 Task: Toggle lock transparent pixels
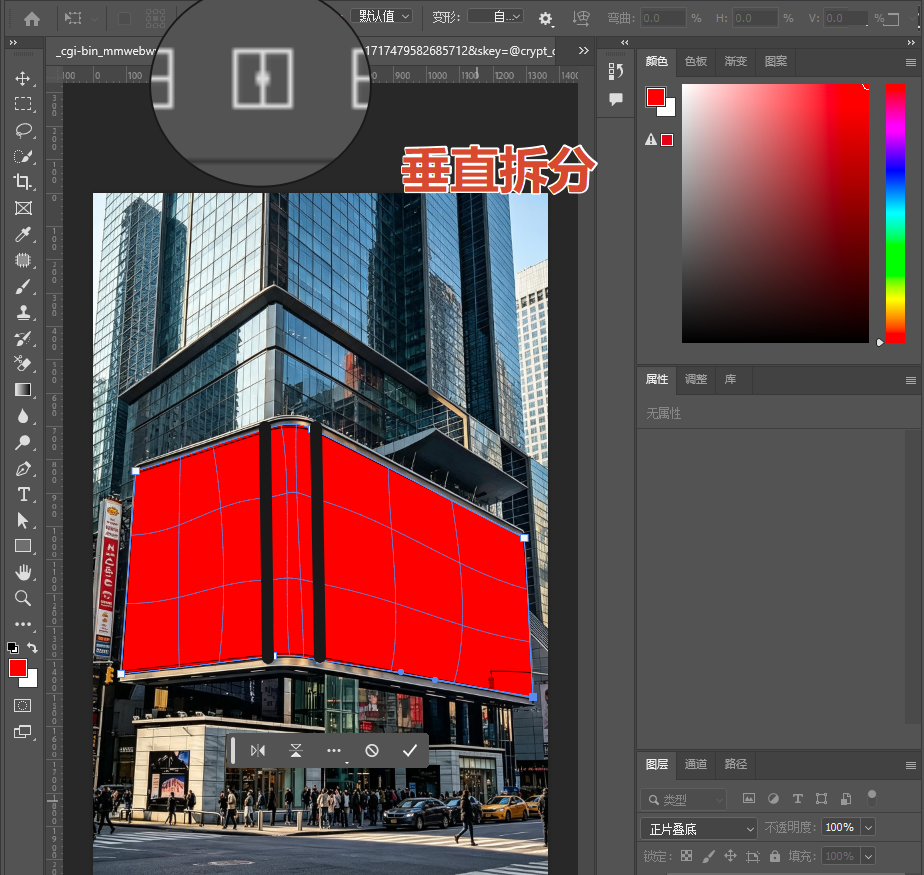coord(687,856)
